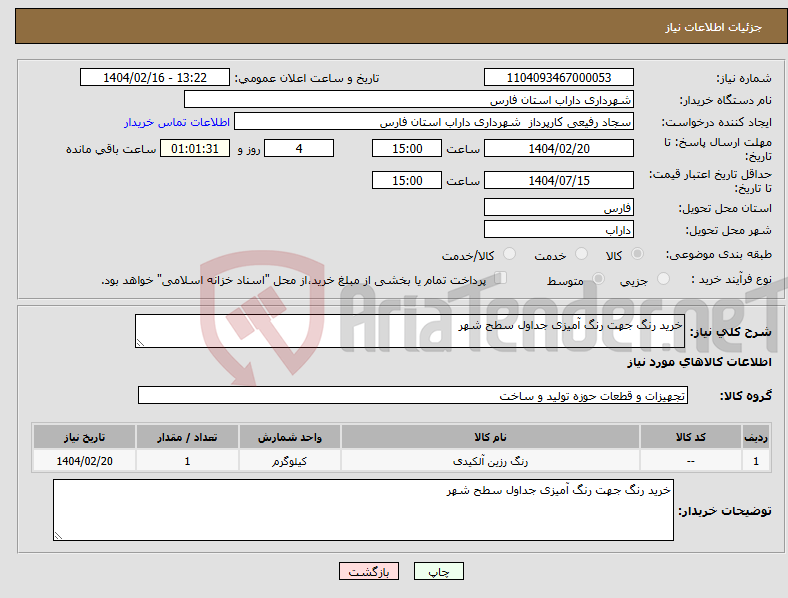Click the کد کالا column header
This screenshot has width=788, height=598.
(x=691, y=437)
